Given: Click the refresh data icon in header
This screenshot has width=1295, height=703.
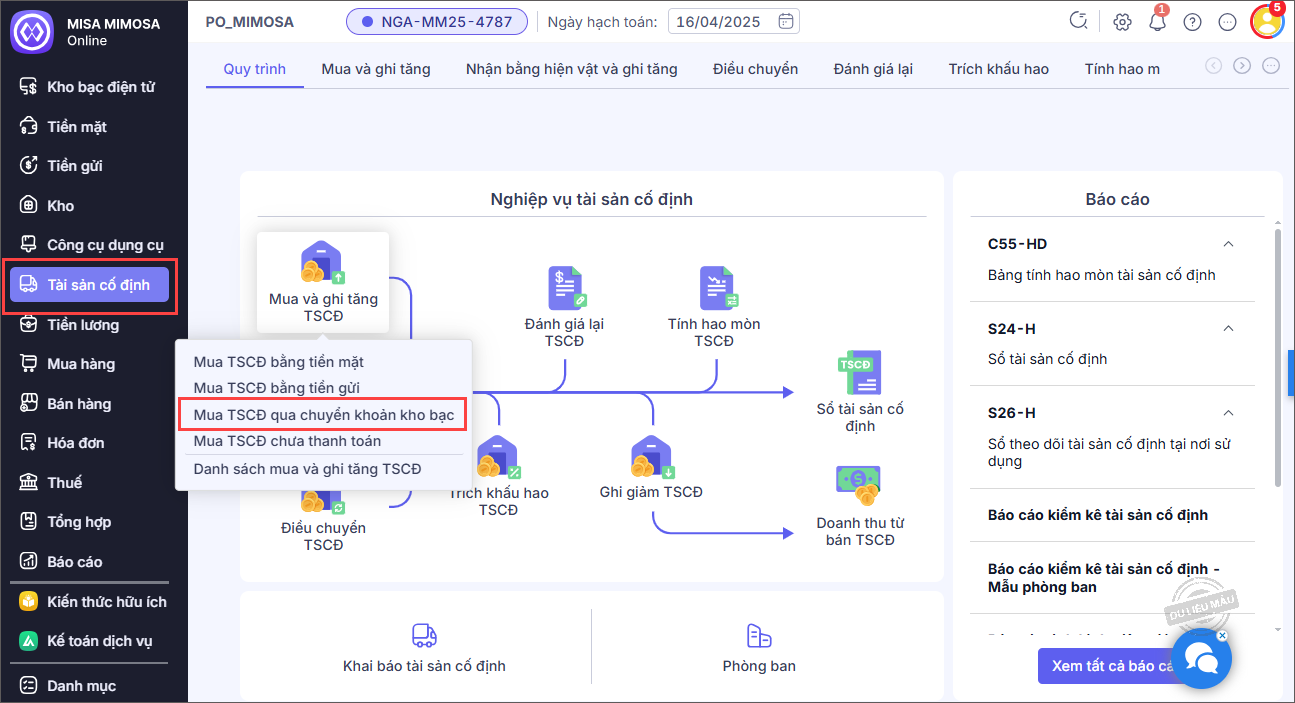Looking at the screenshot, I should point(1079,21).
